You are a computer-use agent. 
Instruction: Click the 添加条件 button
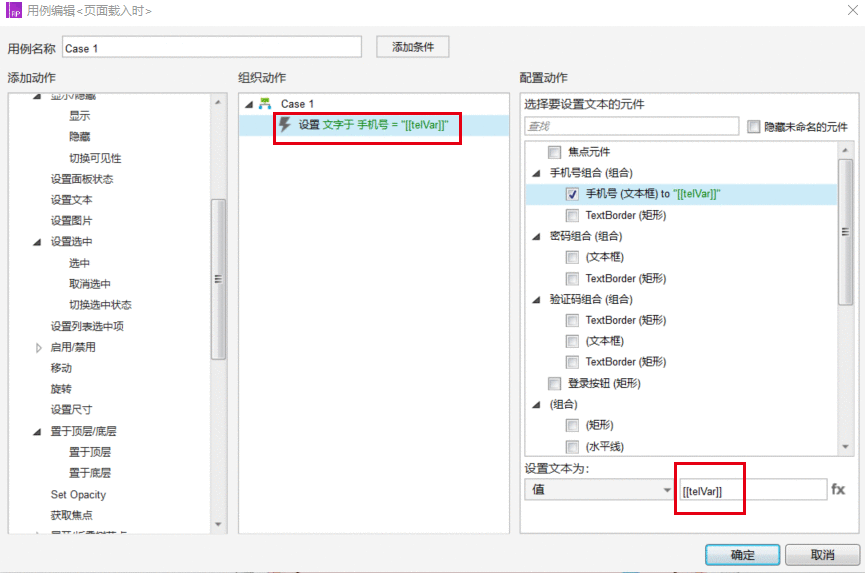point(413,47)
